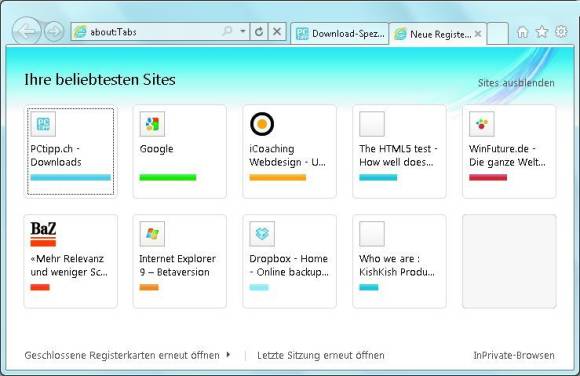Click the search magnifier in address bar

coord(228,31)
